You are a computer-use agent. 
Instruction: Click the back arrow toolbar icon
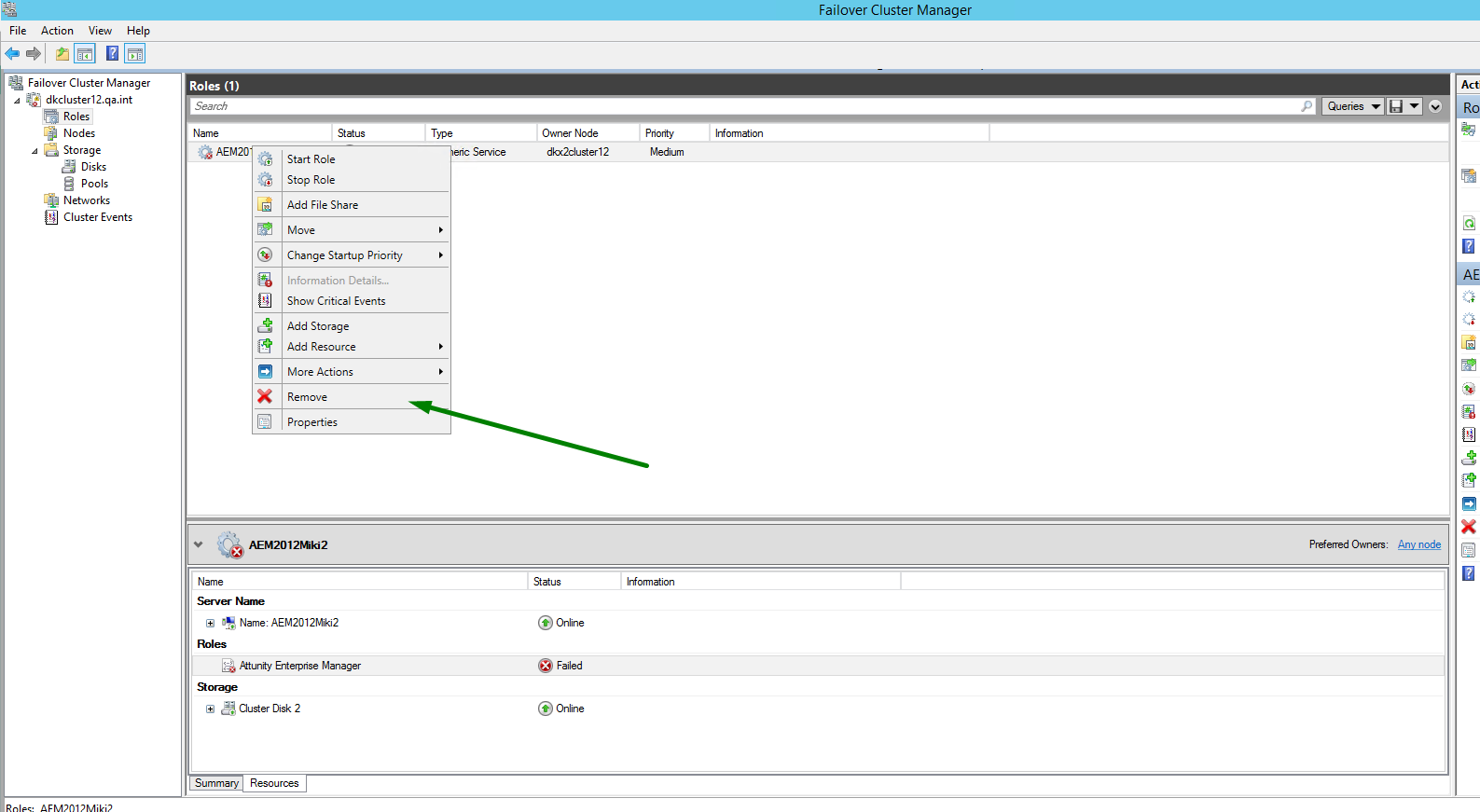[x=12, y=54]
